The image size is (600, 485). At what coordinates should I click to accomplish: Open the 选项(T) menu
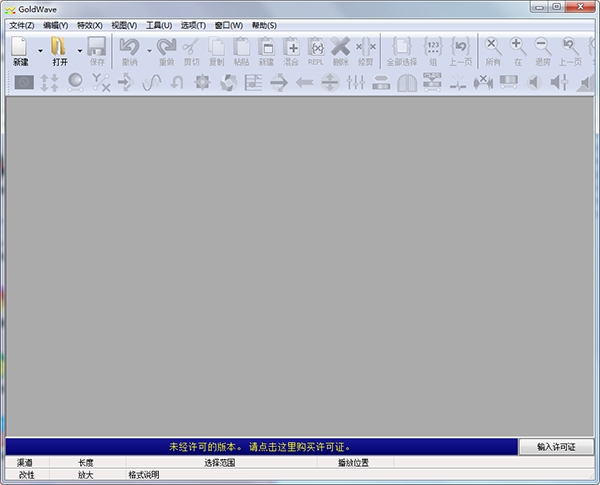(x=193, y=25)
